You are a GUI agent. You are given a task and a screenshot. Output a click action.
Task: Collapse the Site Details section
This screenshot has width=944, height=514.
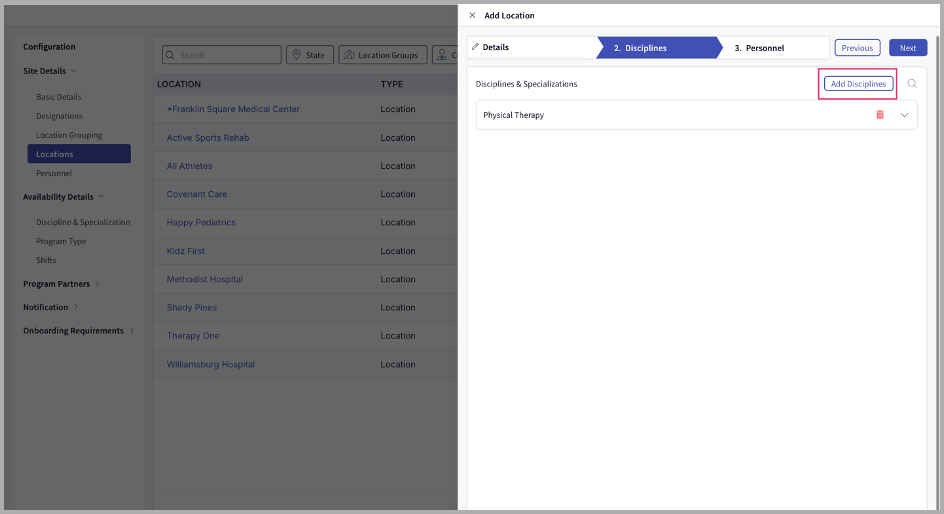[x=73, y=71]
